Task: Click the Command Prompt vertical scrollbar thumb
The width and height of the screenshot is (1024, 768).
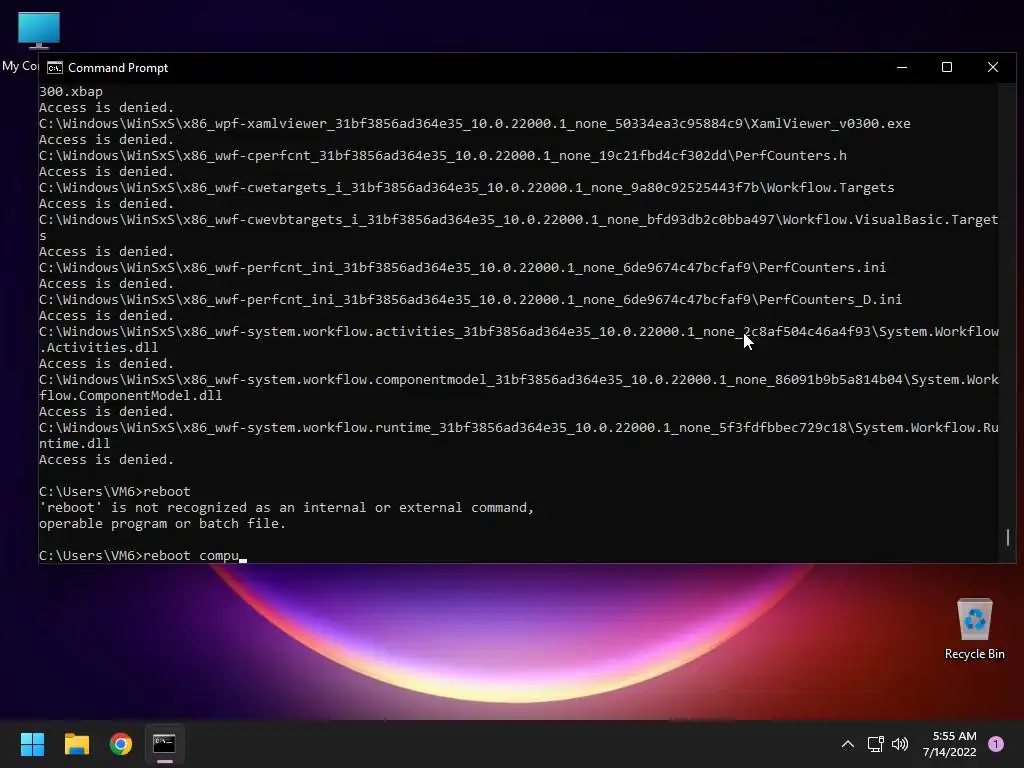Action: pyautogui.click(x=1008, y=537)
